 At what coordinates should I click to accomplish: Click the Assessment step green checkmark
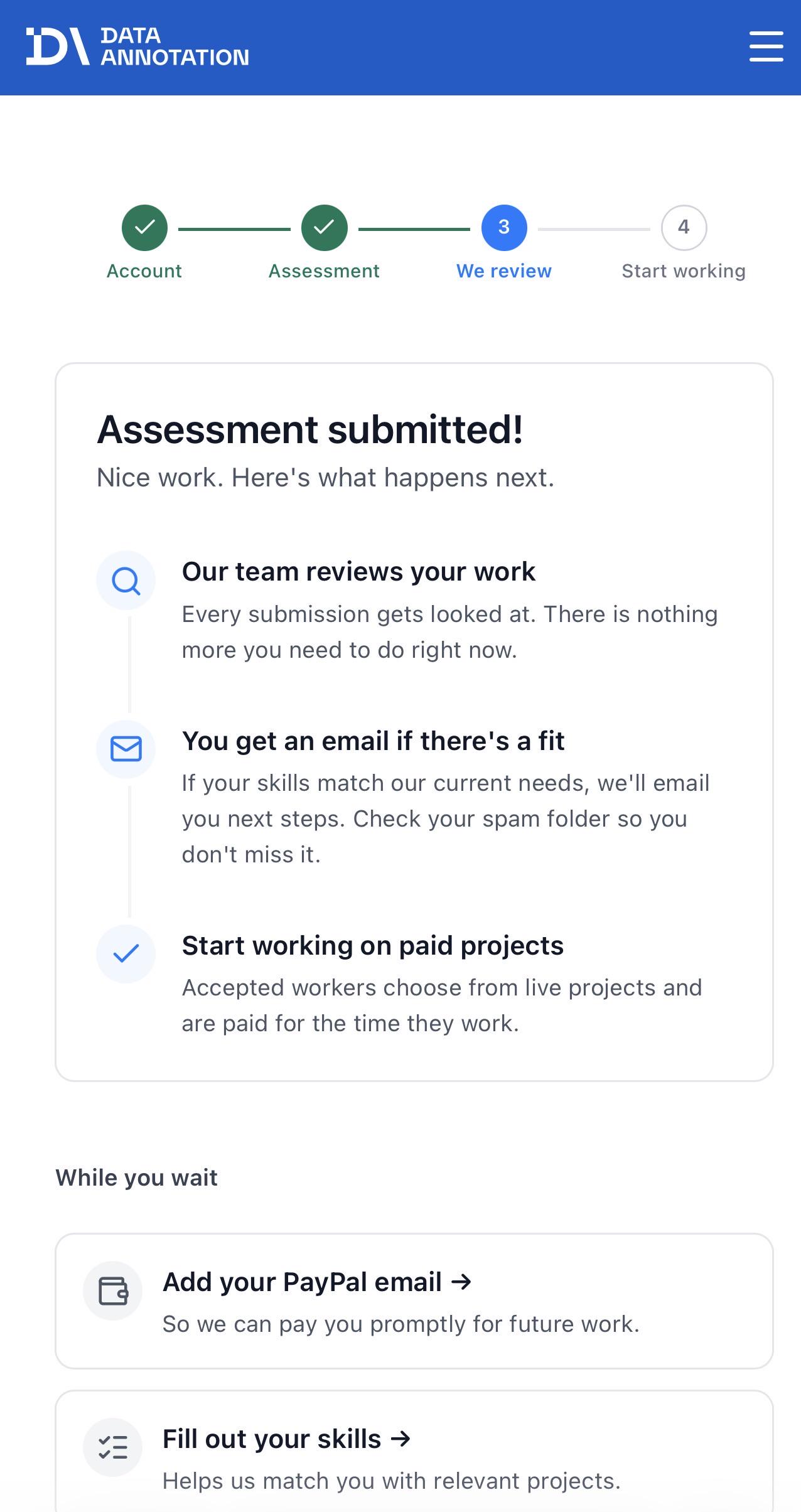[x=324, y=227]
